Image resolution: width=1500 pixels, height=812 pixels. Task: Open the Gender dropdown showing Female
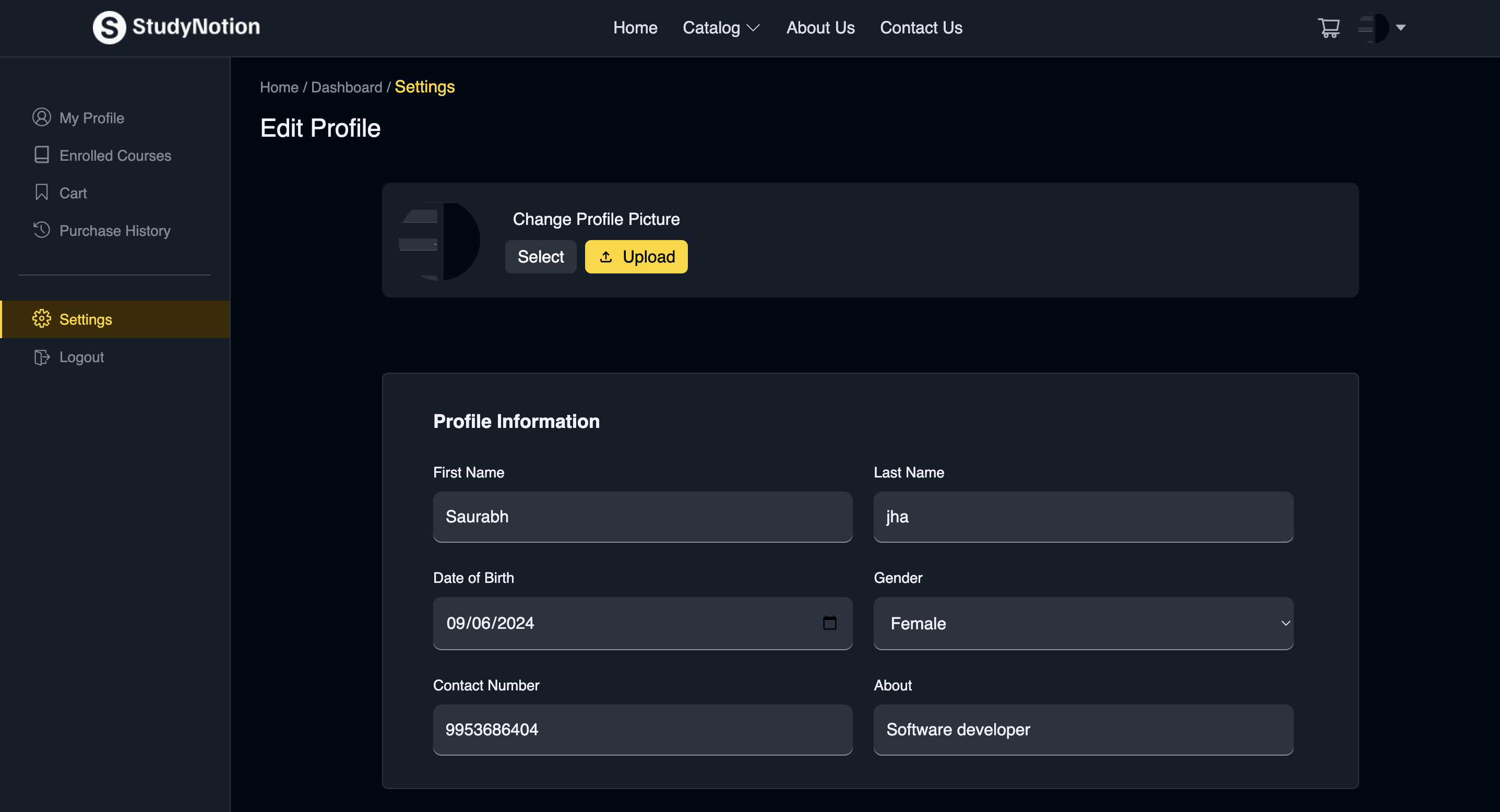[x=1082, y=623]
